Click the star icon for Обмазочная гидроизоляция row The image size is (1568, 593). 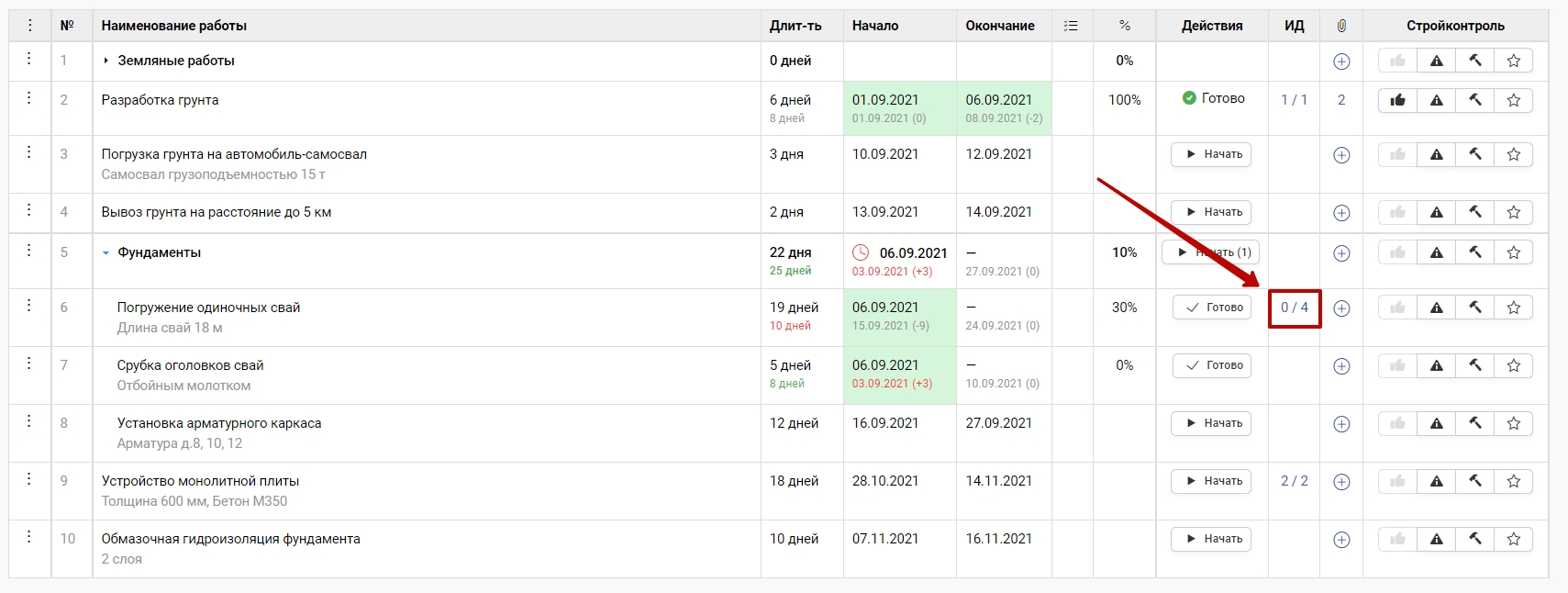pos(1514,540)
